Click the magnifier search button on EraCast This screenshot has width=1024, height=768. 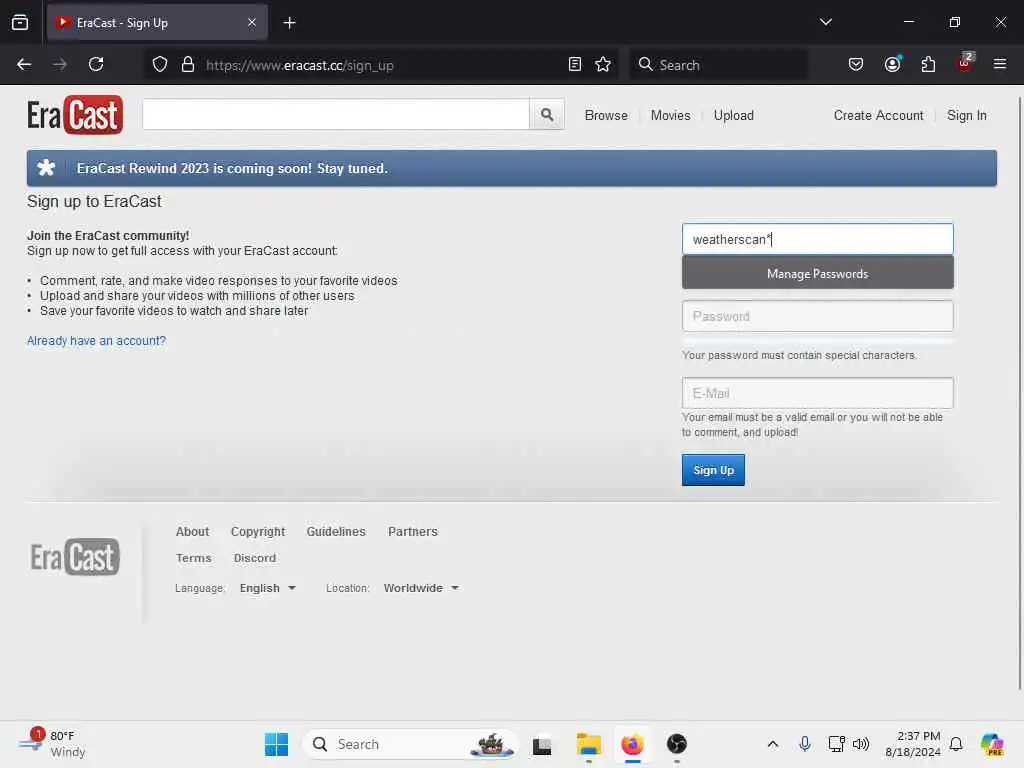coord(547,115)
